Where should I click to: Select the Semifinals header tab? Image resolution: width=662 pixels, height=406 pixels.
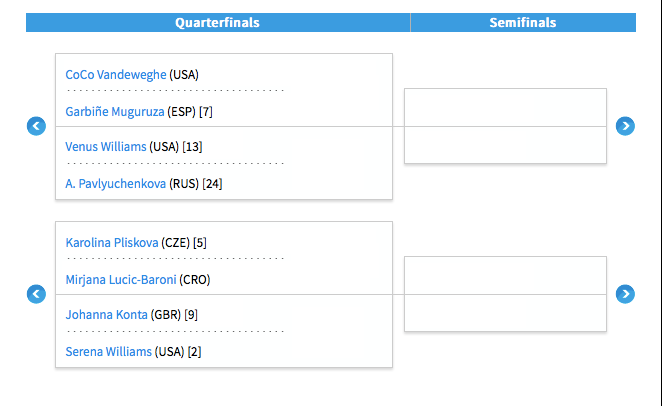[x=523, y=22]
